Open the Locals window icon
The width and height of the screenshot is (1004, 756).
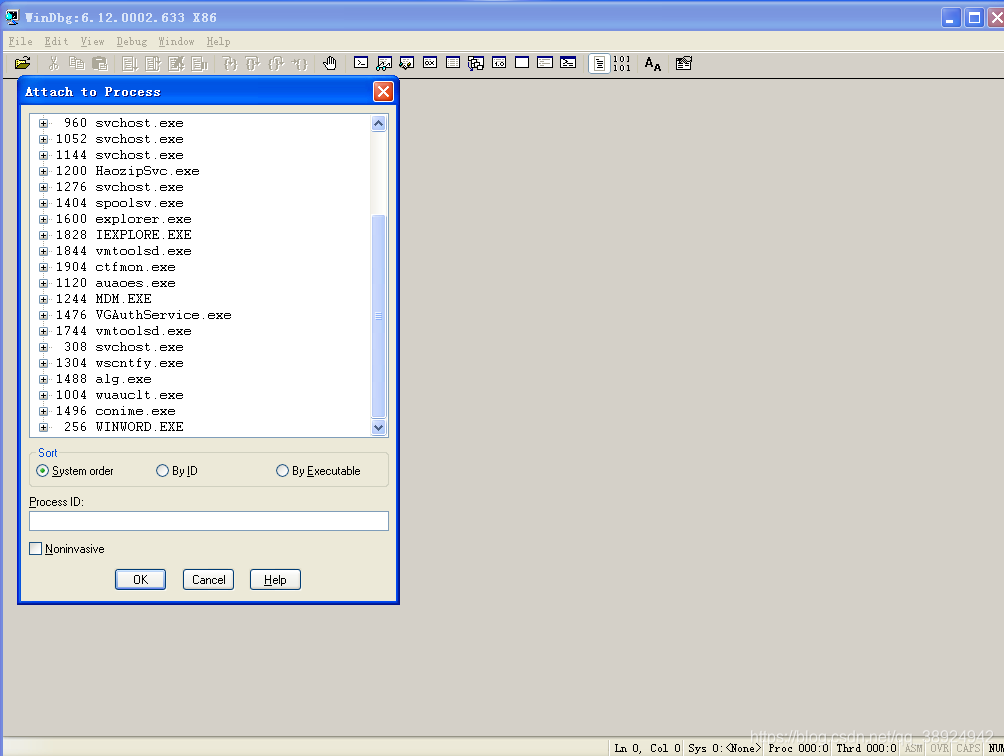[407, 63]
